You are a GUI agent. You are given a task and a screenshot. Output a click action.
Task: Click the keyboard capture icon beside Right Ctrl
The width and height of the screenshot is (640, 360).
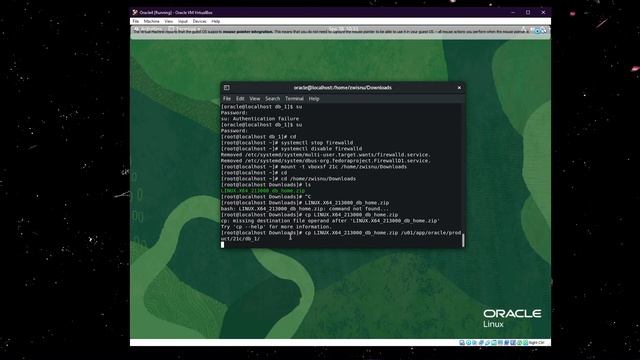point(525,342)
